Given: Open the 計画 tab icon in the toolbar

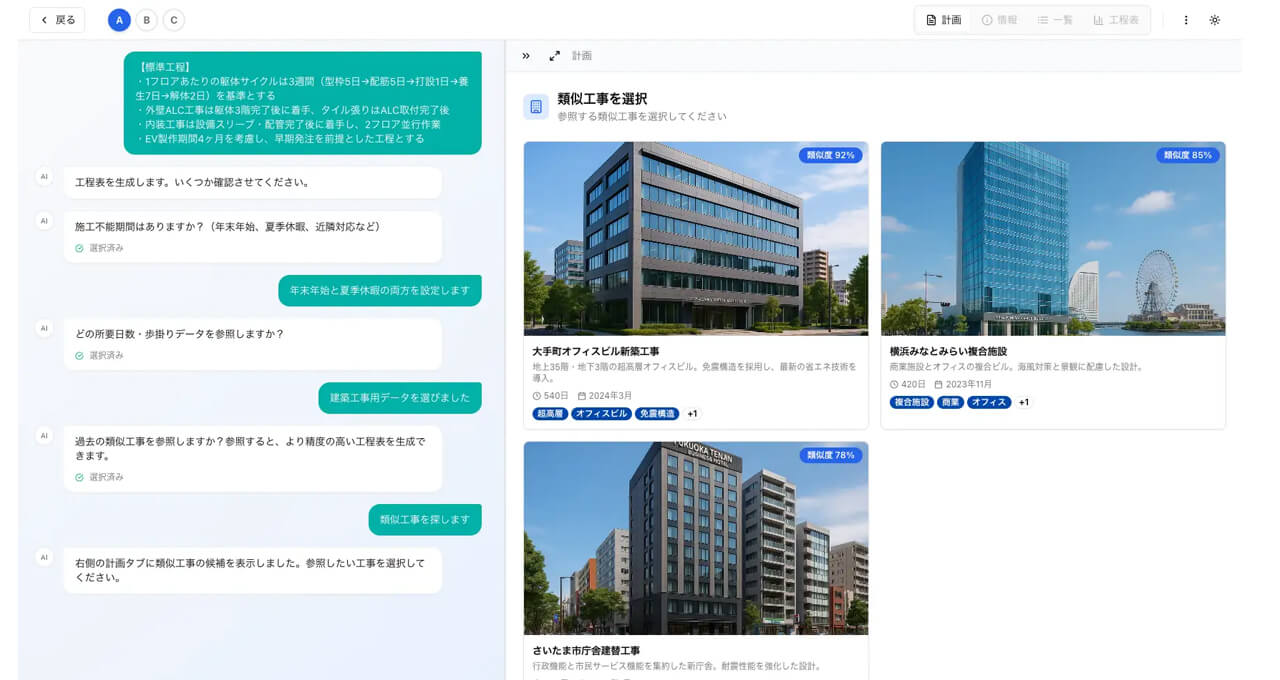Looking at the screenshot, I should point(931,19).
